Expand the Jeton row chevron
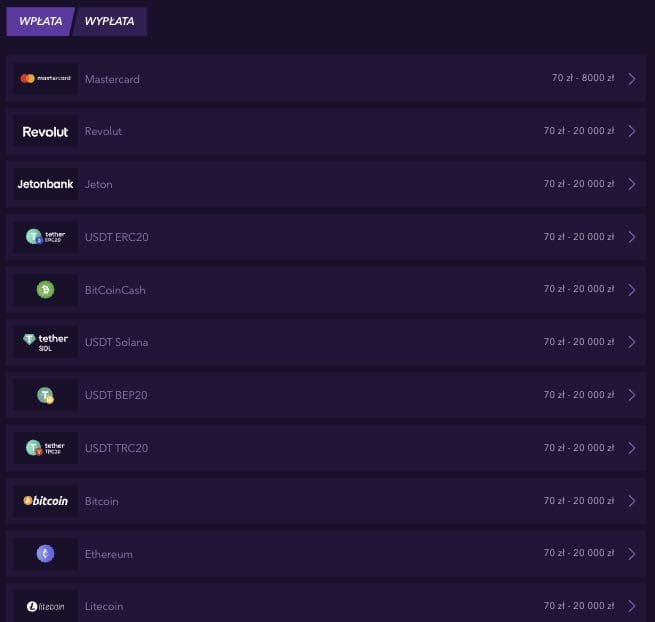 [x=632, y=184]
